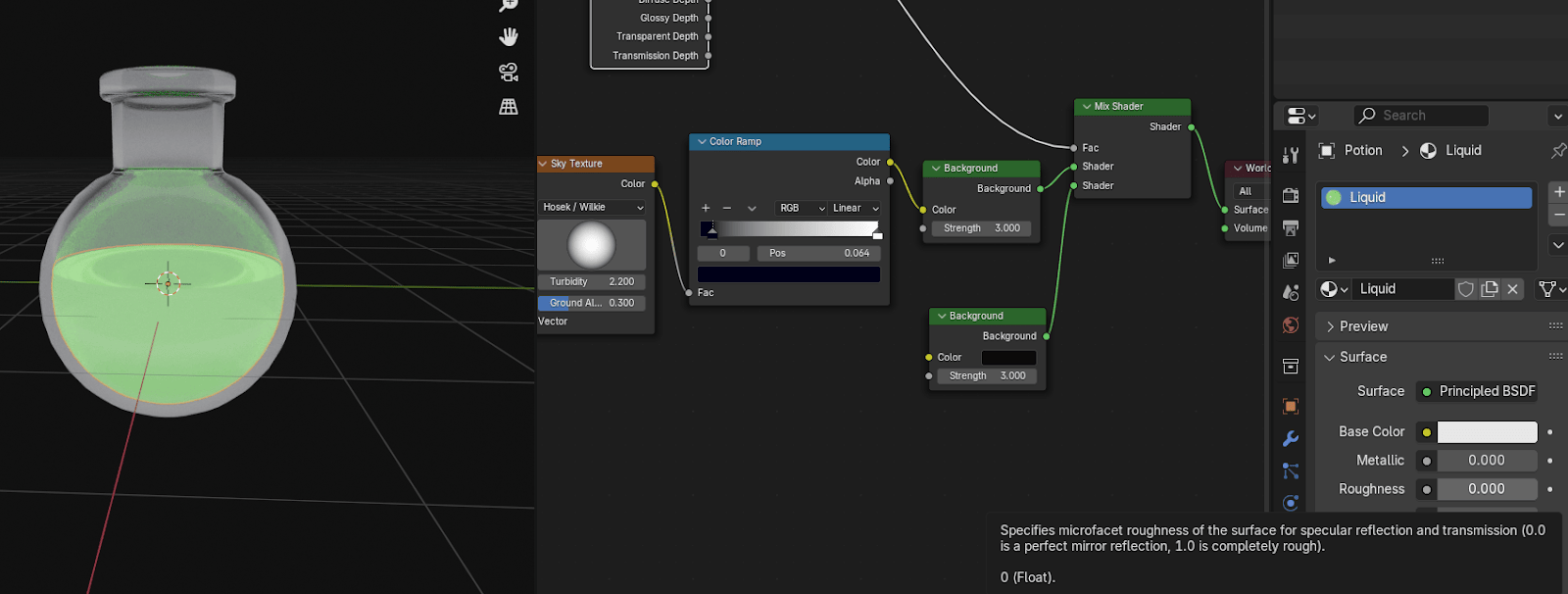Collapse the Color Ramp node
The width and height of the screenshot is (1568, 594).
click(x=702, y=142)
